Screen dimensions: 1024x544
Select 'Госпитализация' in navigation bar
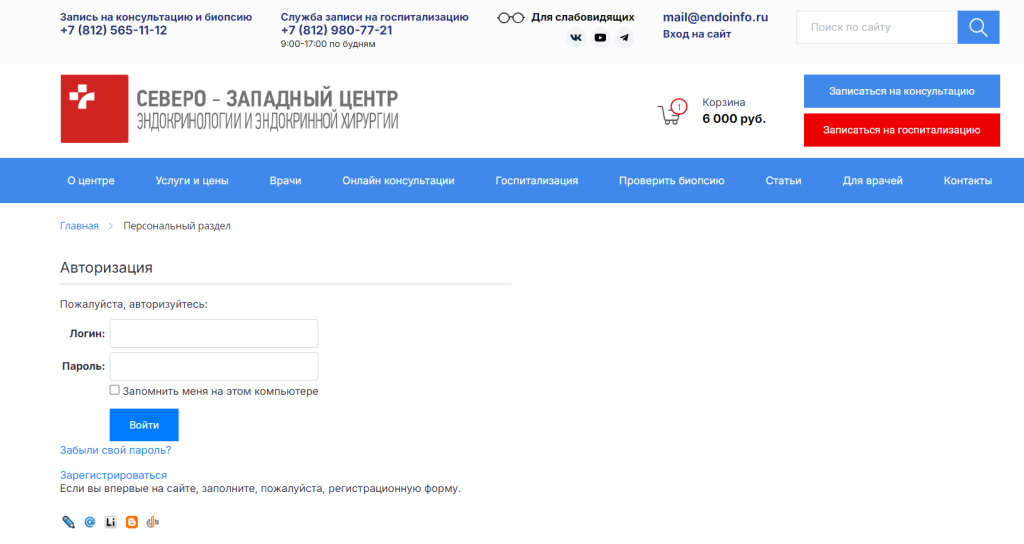(x=537, y=180)
